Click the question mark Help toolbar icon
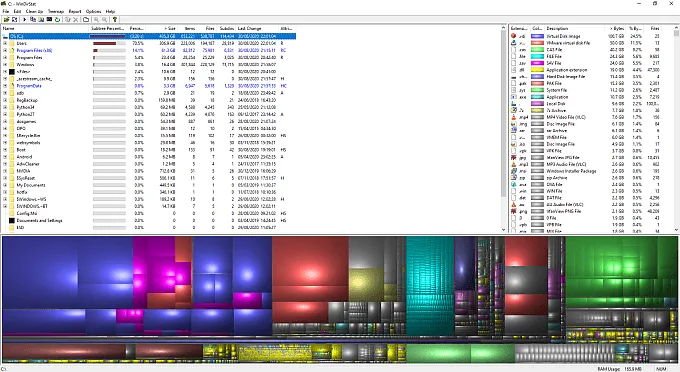680x372 pixels. pos(114,20)
